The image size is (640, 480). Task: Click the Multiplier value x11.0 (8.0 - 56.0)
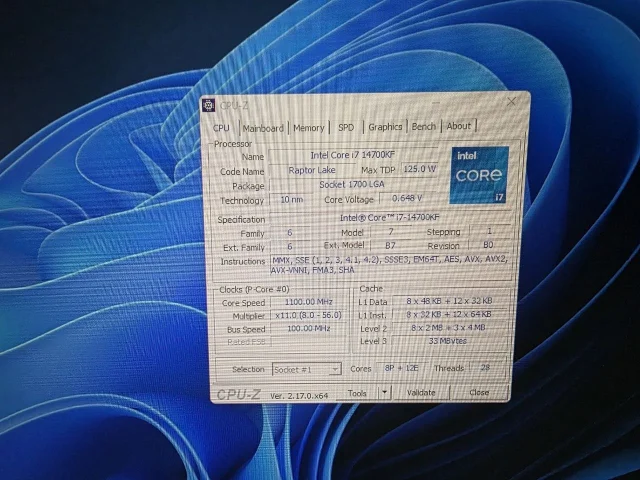pos(309,315)
